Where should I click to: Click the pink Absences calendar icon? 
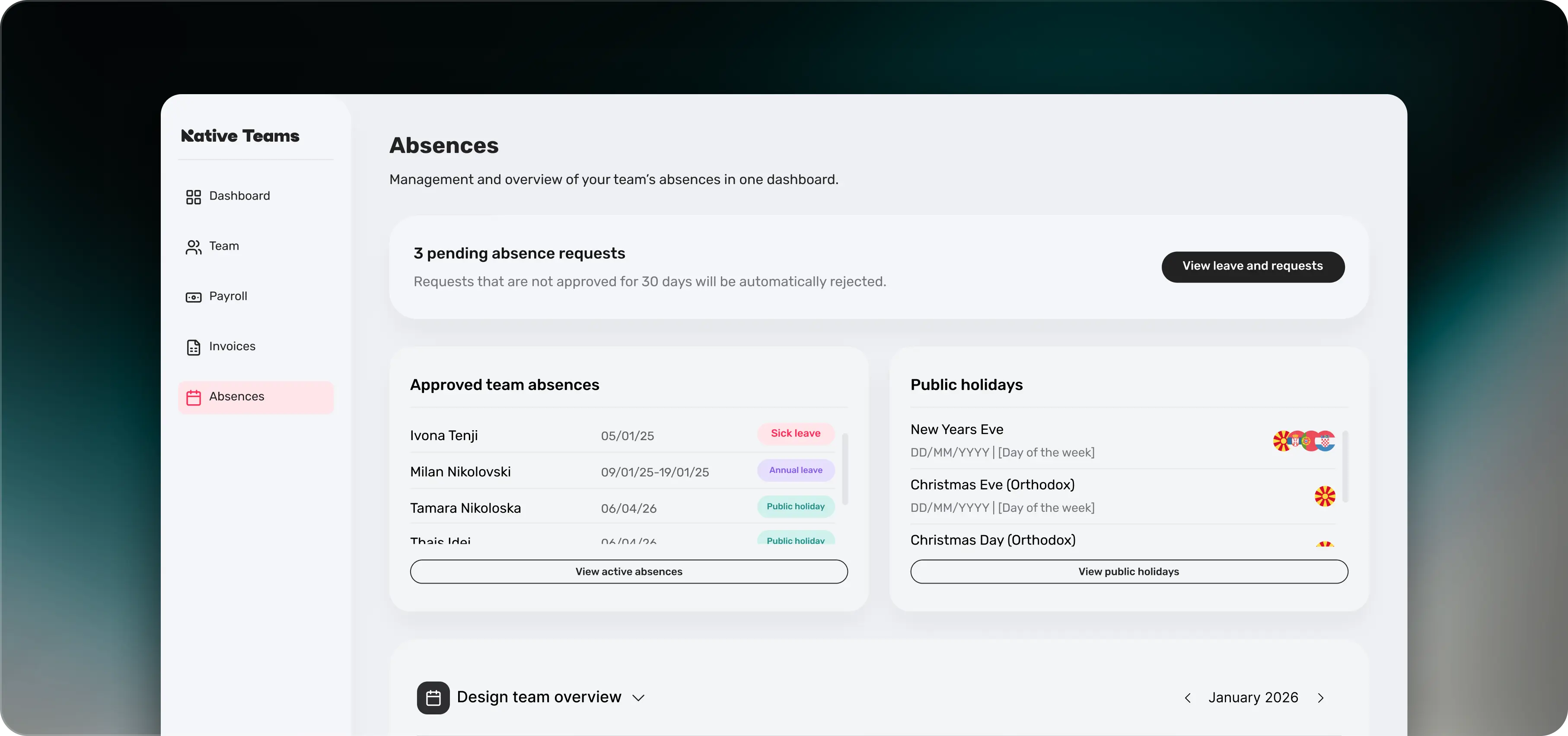pyautogui.click(x=194, y=397)
